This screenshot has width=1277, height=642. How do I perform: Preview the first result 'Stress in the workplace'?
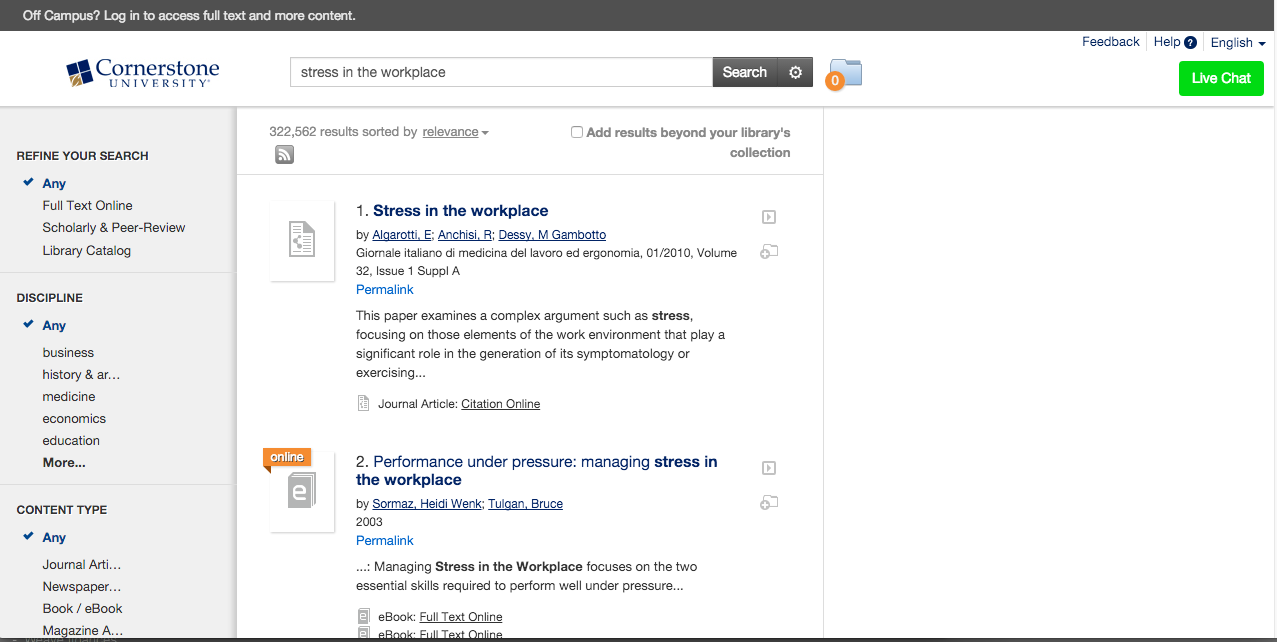[x=769, y=217]
